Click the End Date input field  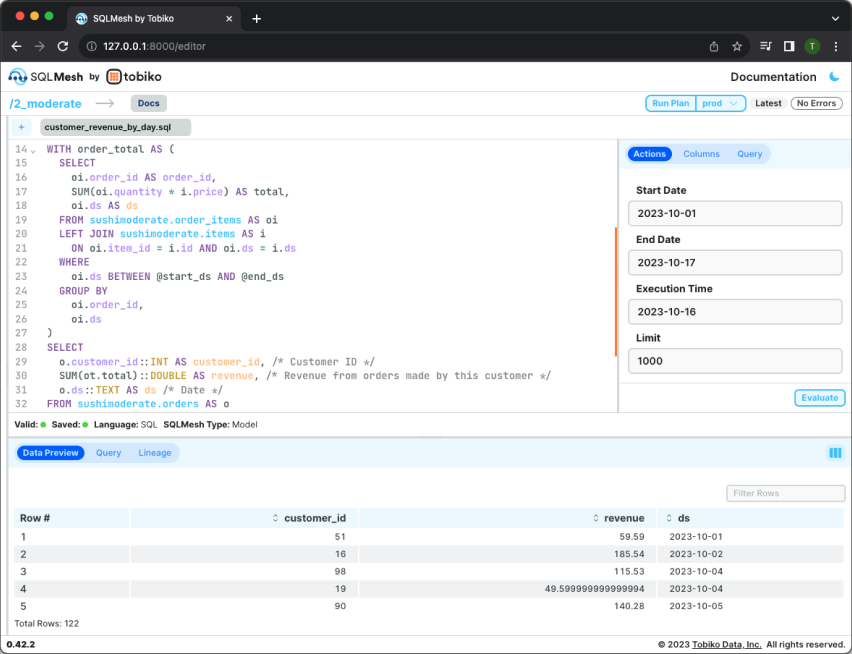point(735,262)
